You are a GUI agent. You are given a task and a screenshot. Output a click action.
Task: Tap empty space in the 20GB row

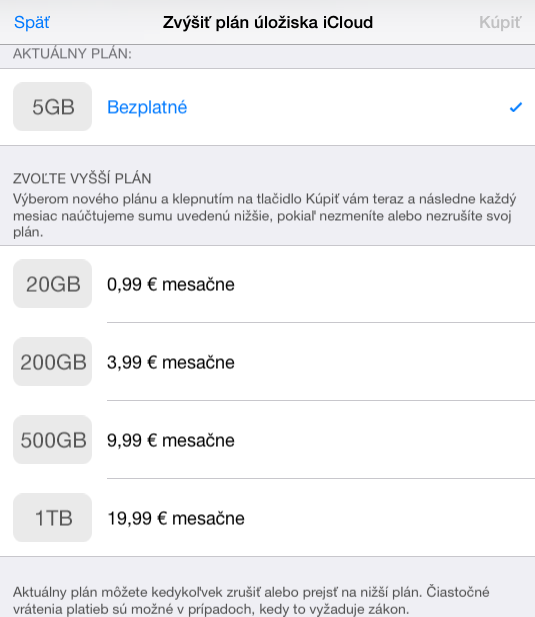tap(386, 284)
